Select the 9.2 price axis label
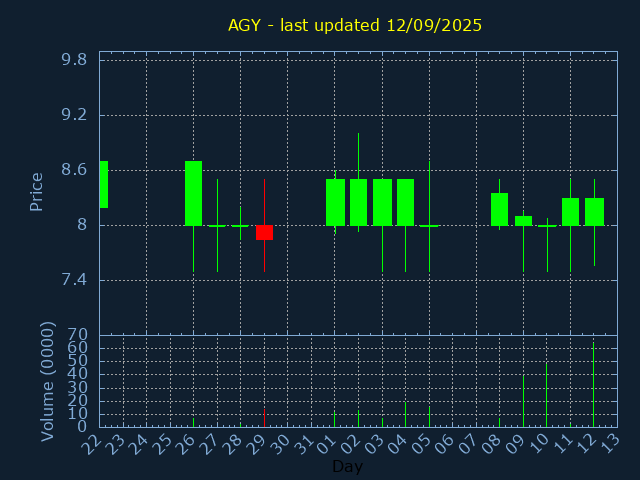This screenshot has height=480, width=640. tap(74, 115)
